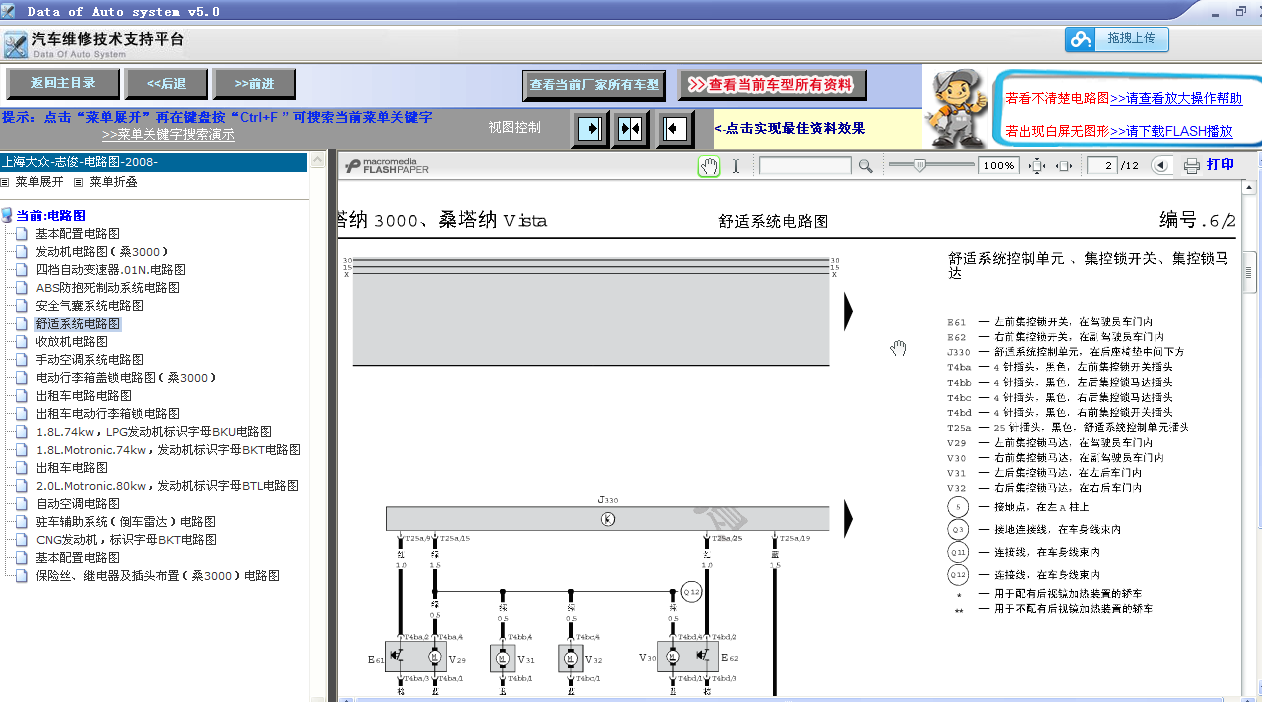The image size is (1262, 702).
Task: Click 查看当前车型所有资料 button
Action: tap(772, 85)
